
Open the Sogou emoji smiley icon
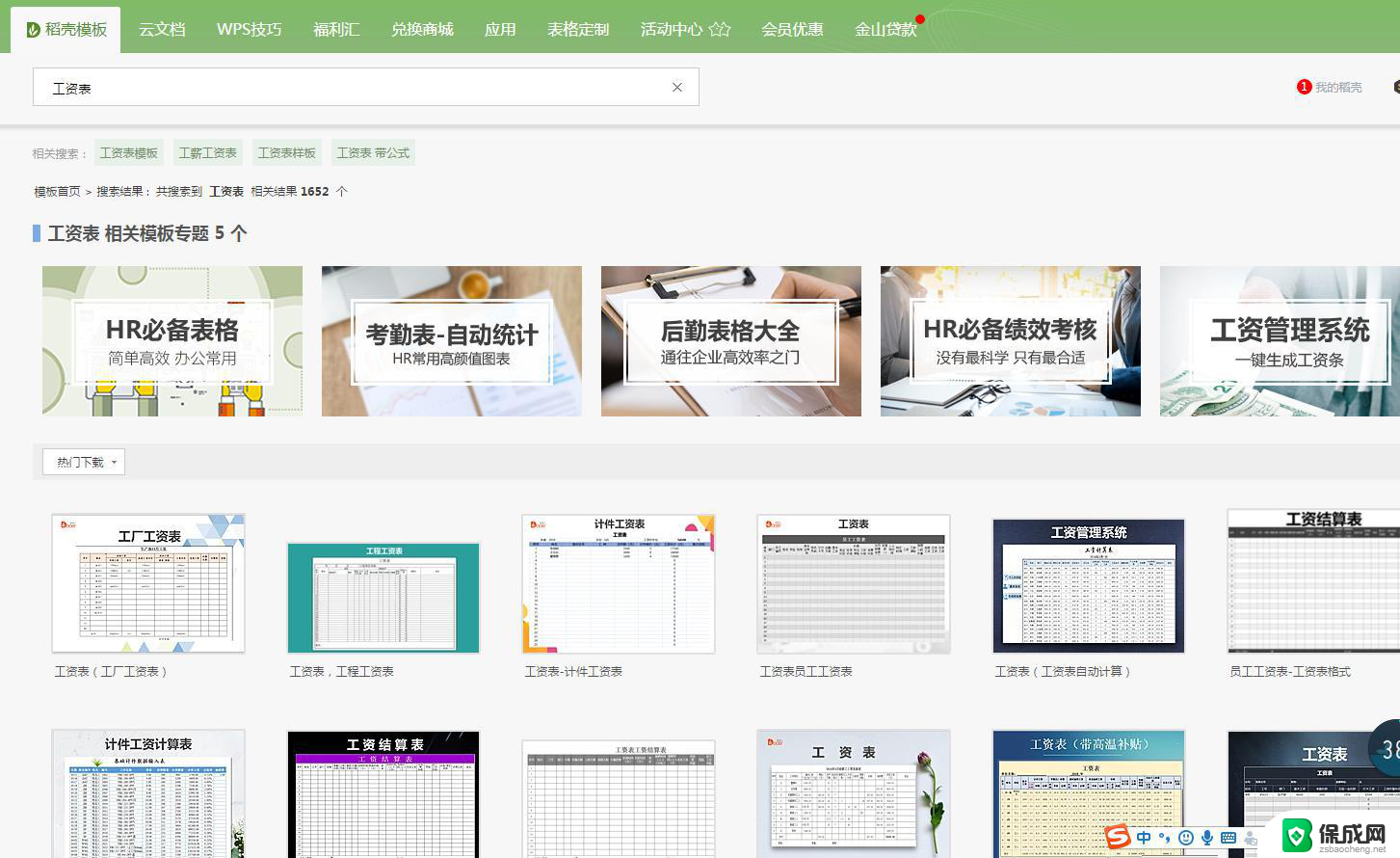(1186, 838)
